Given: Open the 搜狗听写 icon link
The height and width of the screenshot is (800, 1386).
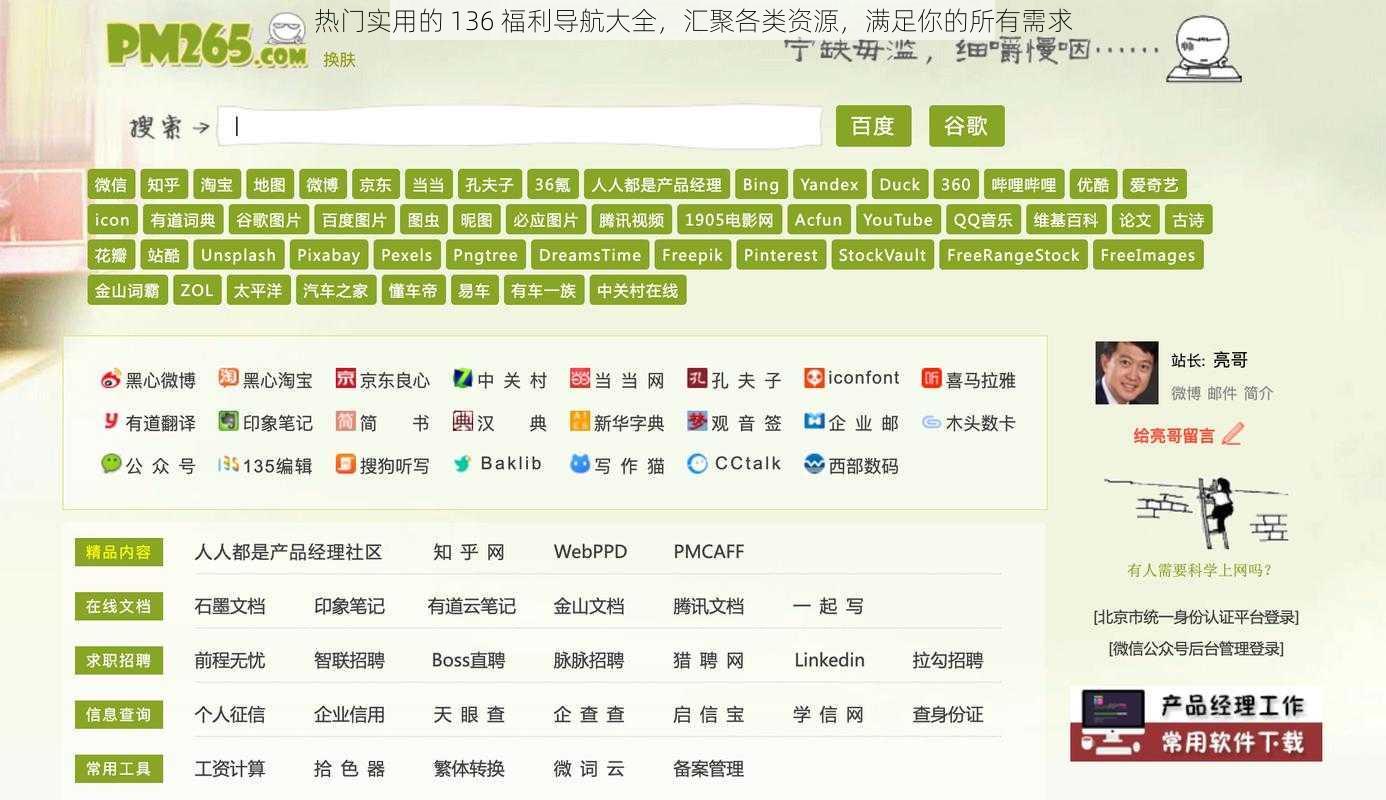Looking at the screenshot, I should (383, 465).
